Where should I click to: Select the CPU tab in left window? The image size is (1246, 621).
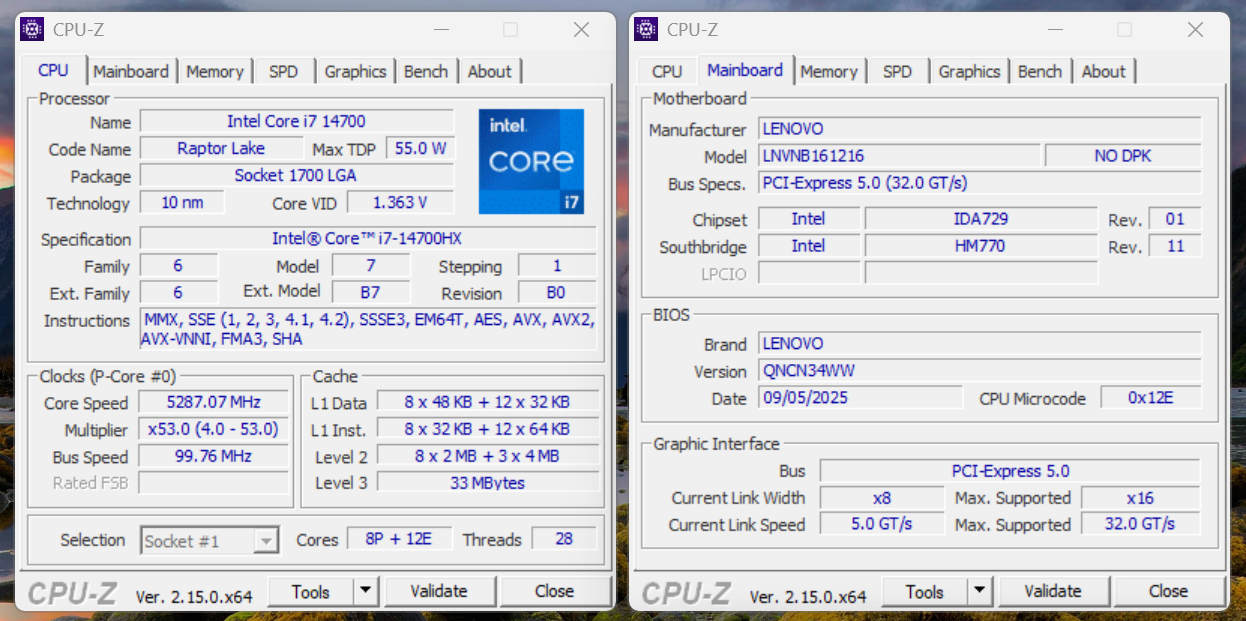click(53, 71)
